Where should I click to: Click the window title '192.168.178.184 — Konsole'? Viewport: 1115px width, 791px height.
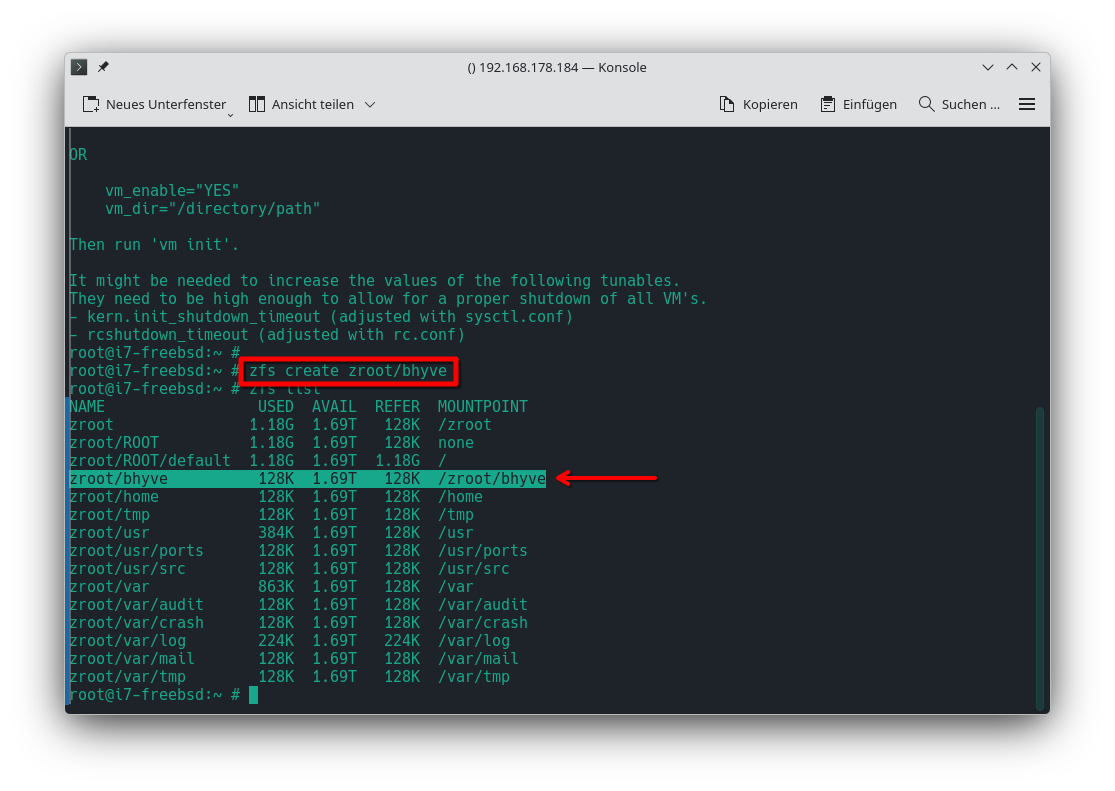click(557, 67)
